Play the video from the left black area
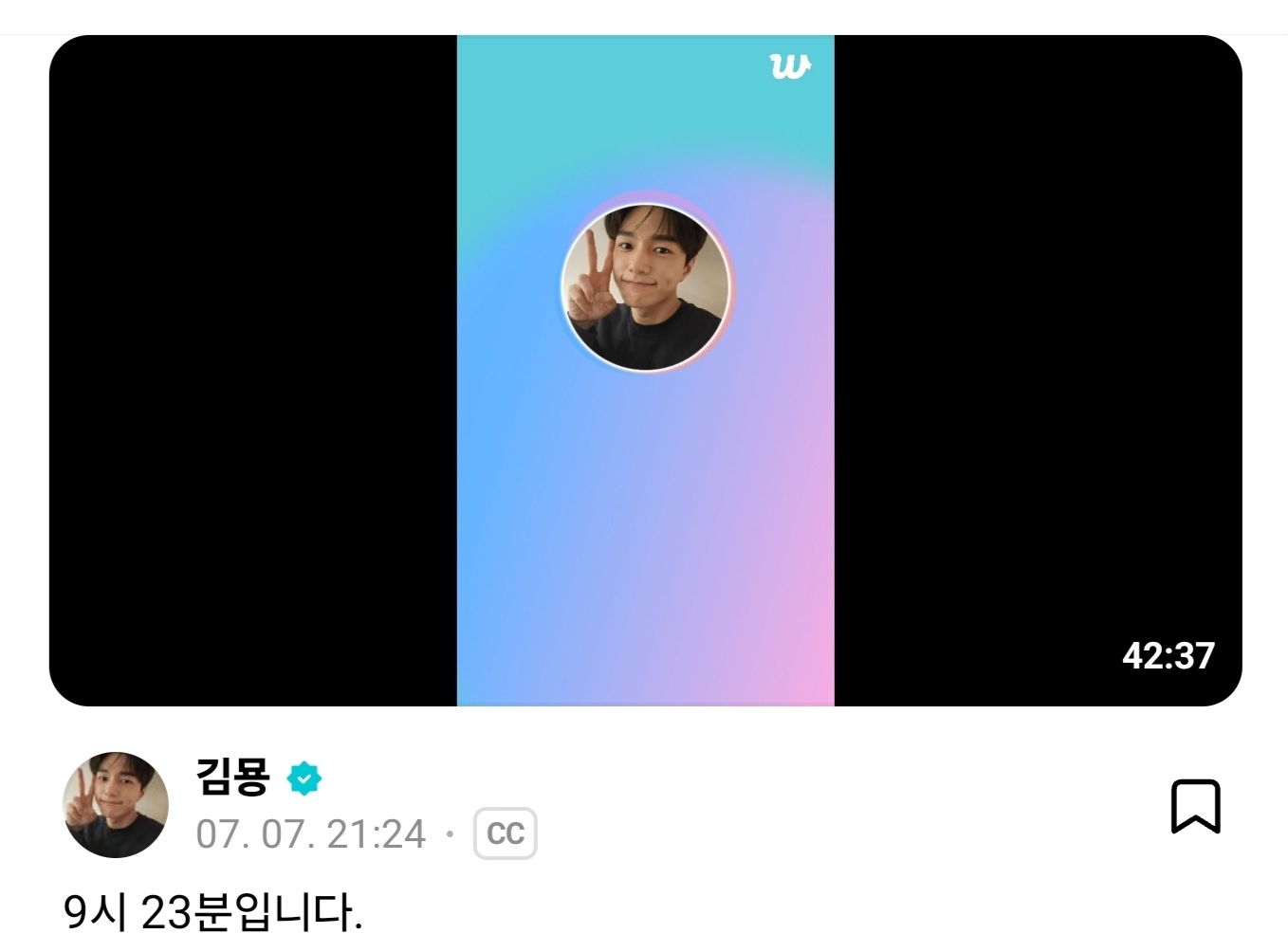 pos(253,371)
